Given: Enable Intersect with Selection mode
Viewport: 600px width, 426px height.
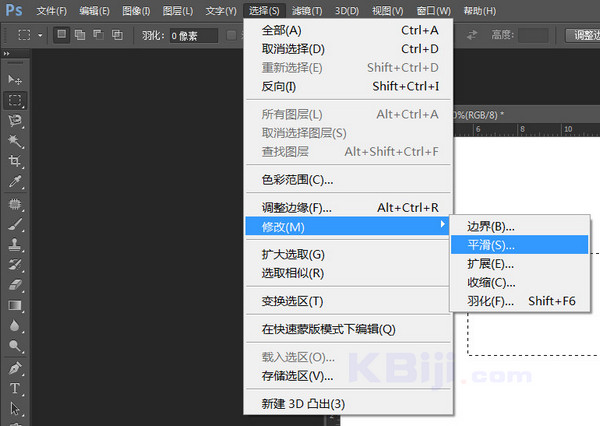Looking at the screenshot, I should (117, 35).
